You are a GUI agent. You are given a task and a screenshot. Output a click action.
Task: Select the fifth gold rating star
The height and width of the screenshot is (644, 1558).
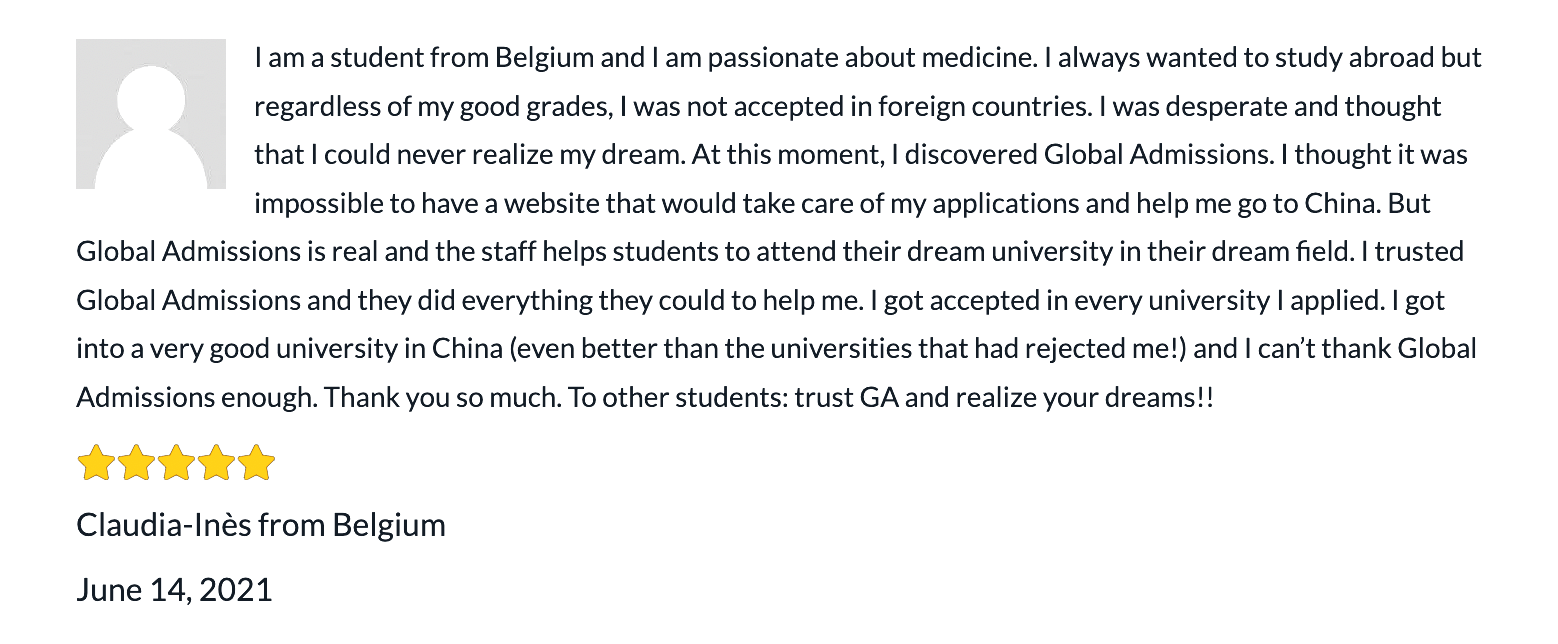coord(256,464)
